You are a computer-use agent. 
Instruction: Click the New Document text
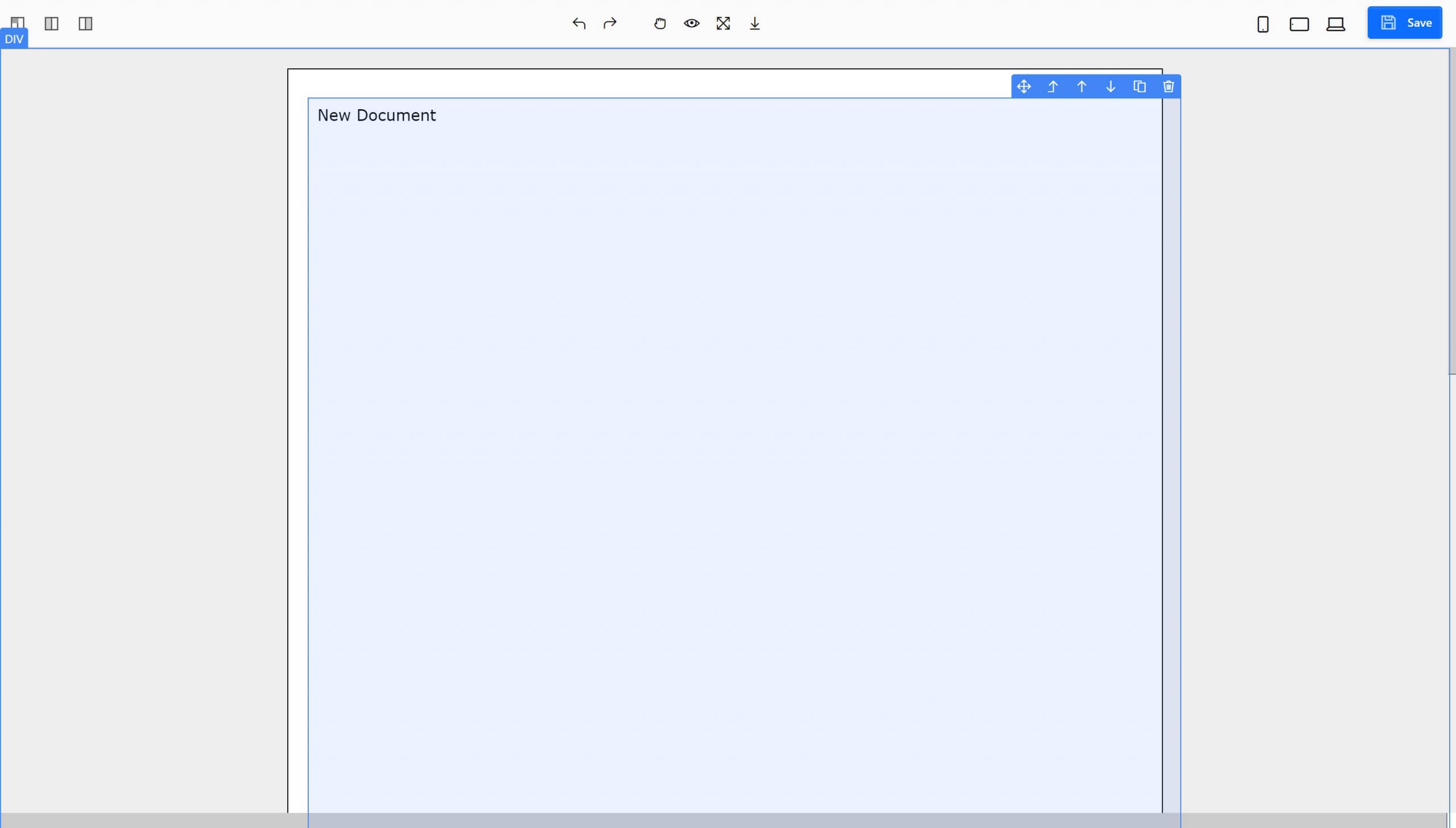tap(377, 115)
